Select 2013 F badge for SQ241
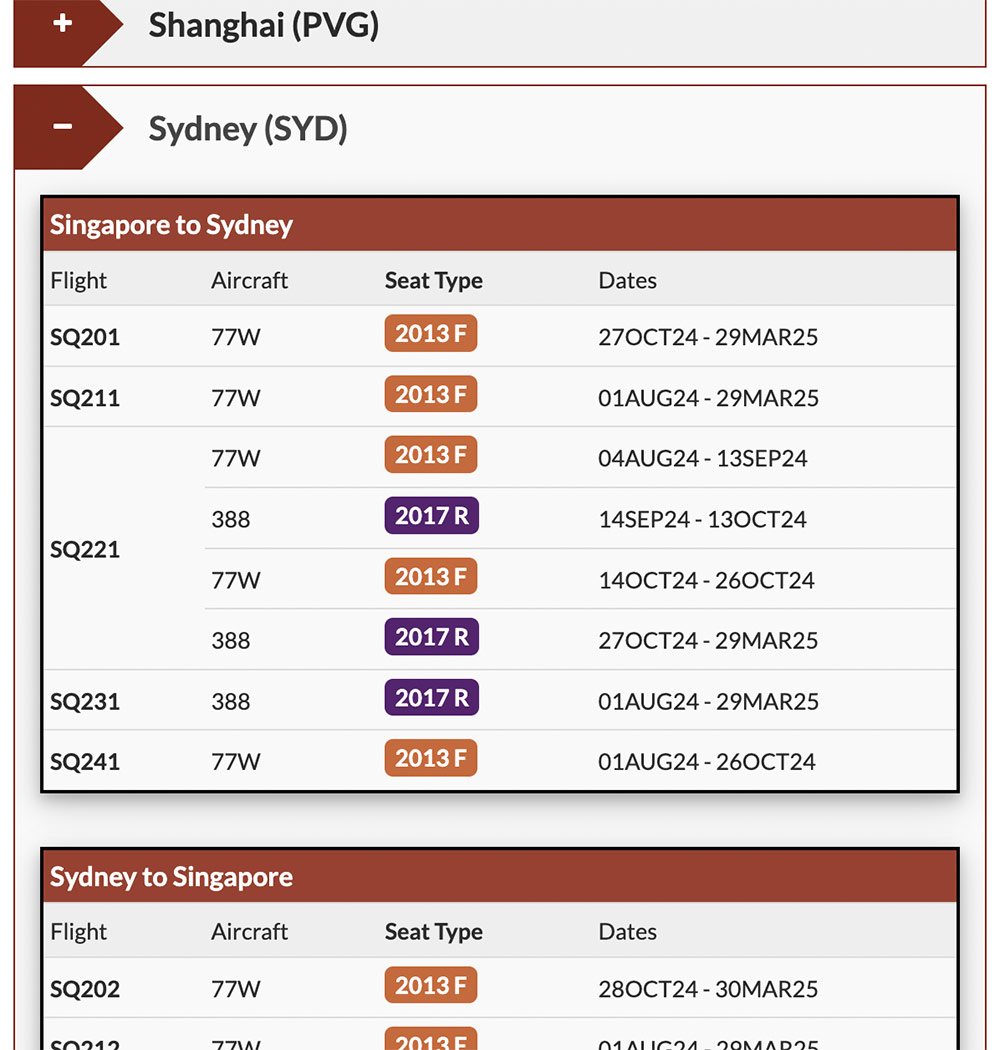The height and width of the screenshot is (1050, 1000). [430, 759]
